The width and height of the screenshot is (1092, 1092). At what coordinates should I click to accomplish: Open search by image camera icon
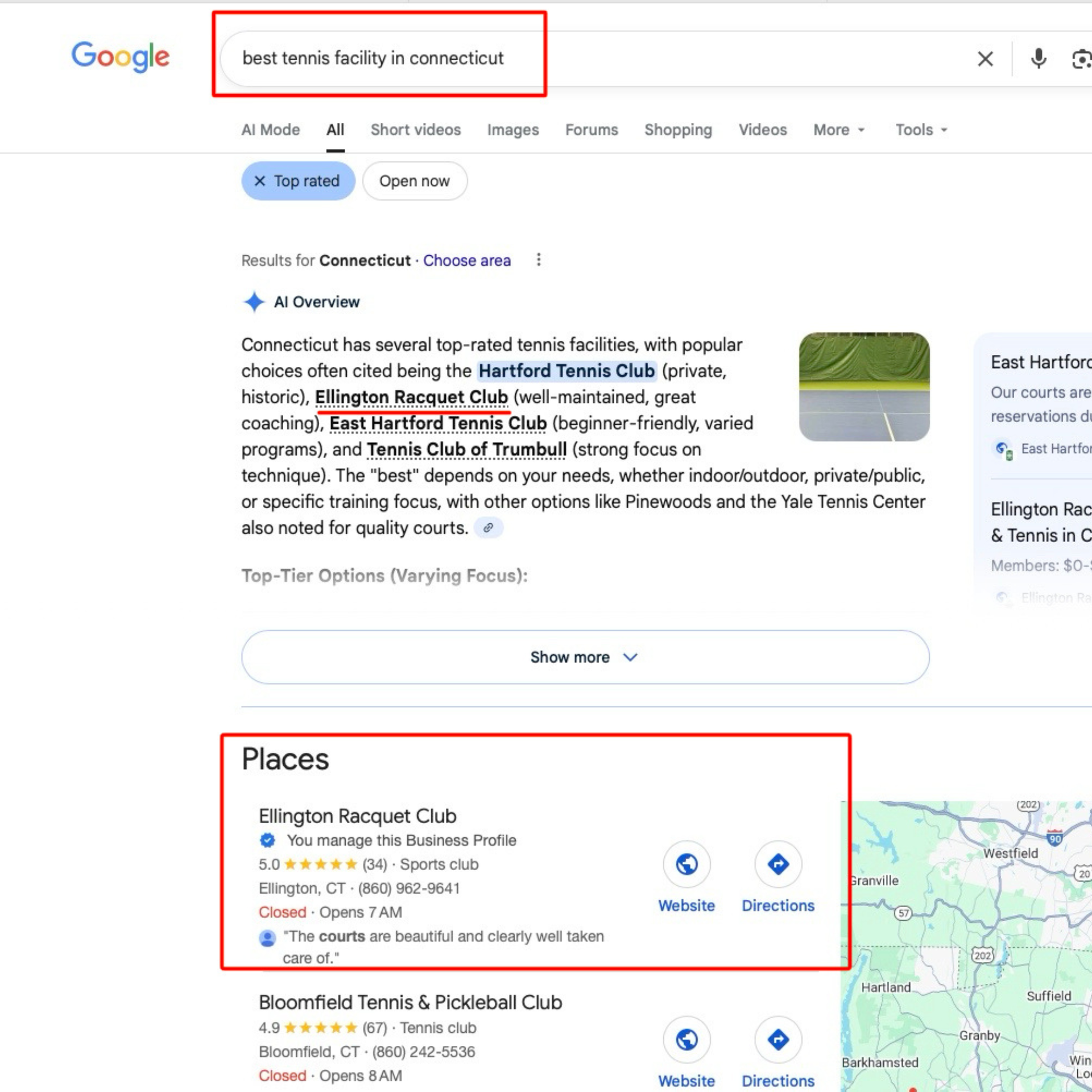[x=1081, y=59]
